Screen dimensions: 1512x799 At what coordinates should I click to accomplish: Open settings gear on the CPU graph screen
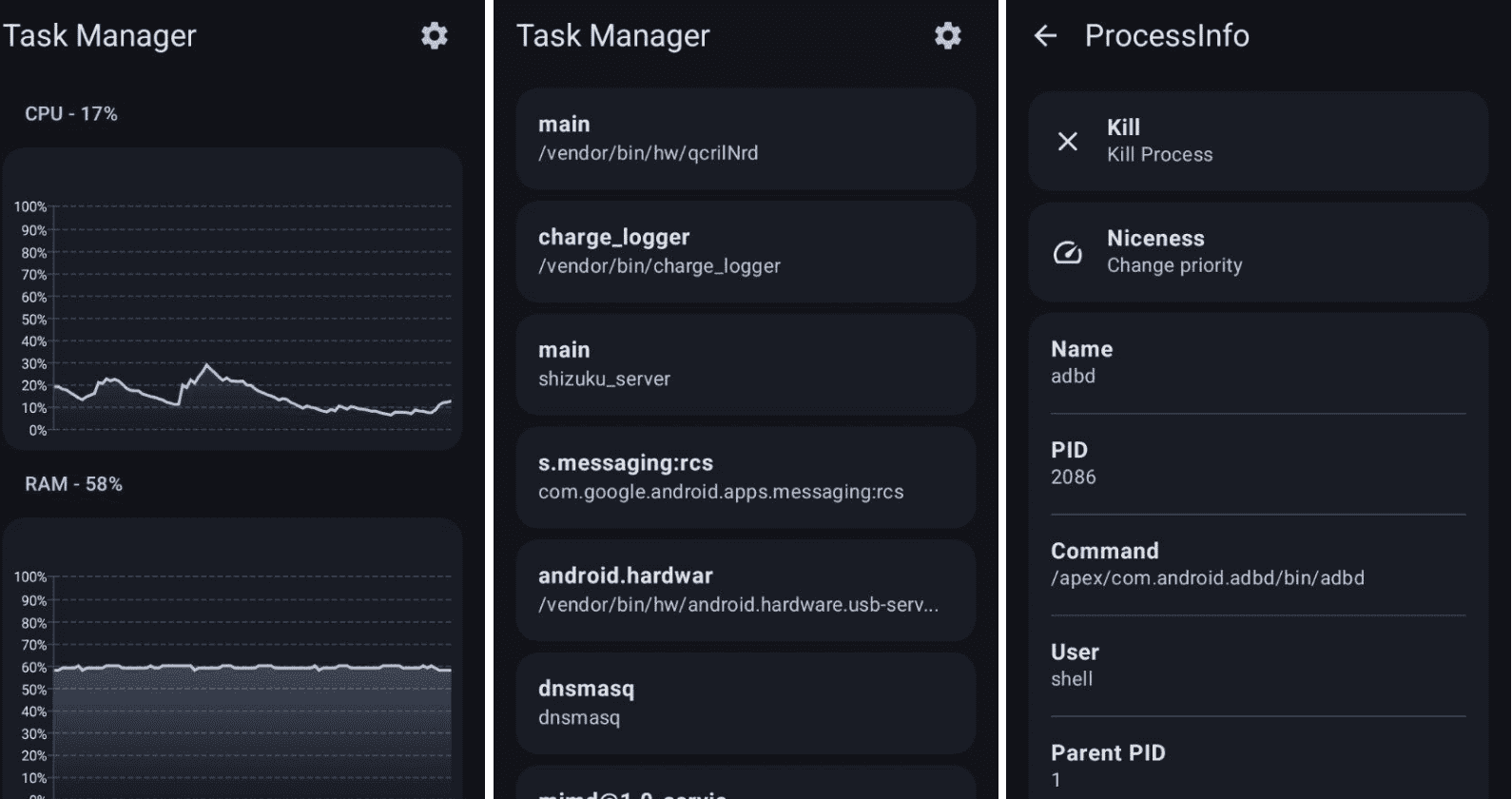pyautogui.click(x=435, y=36)
